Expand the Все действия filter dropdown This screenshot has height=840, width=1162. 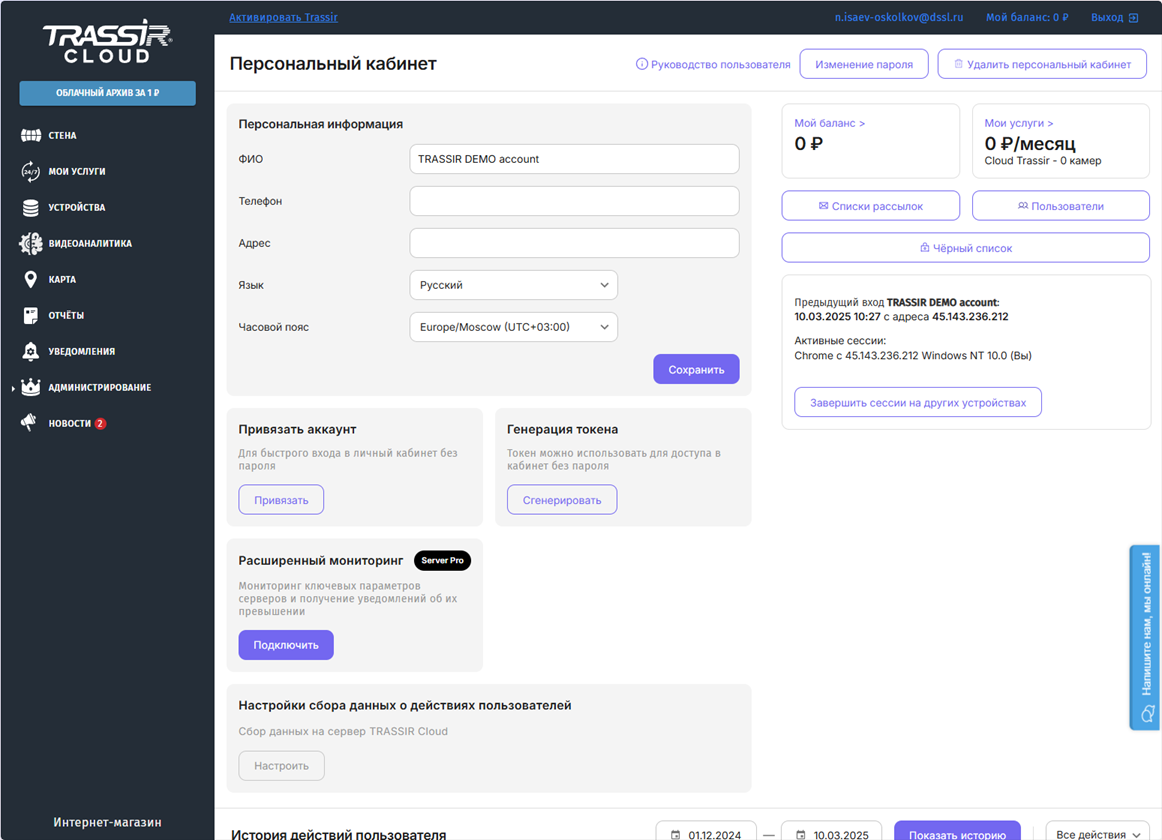click(x=1097, y=833)
